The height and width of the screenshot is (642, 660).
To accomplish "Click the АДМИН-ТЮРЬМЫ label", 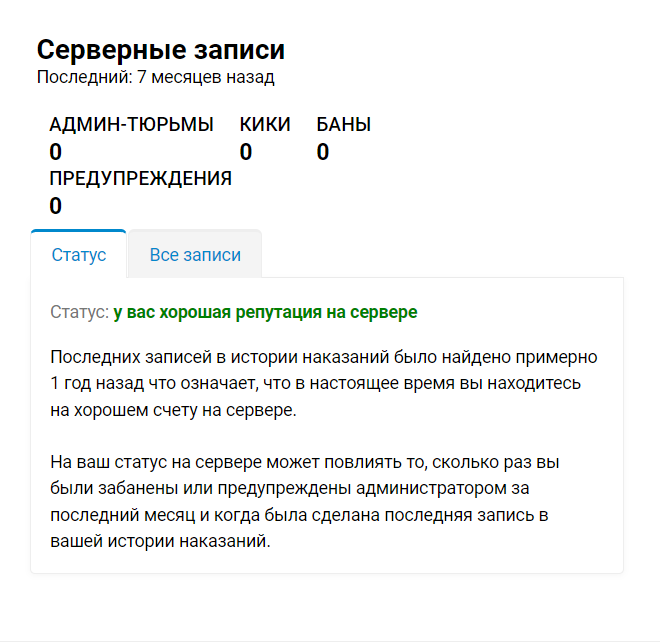I will pyautogui.click(x=131, y=125).
